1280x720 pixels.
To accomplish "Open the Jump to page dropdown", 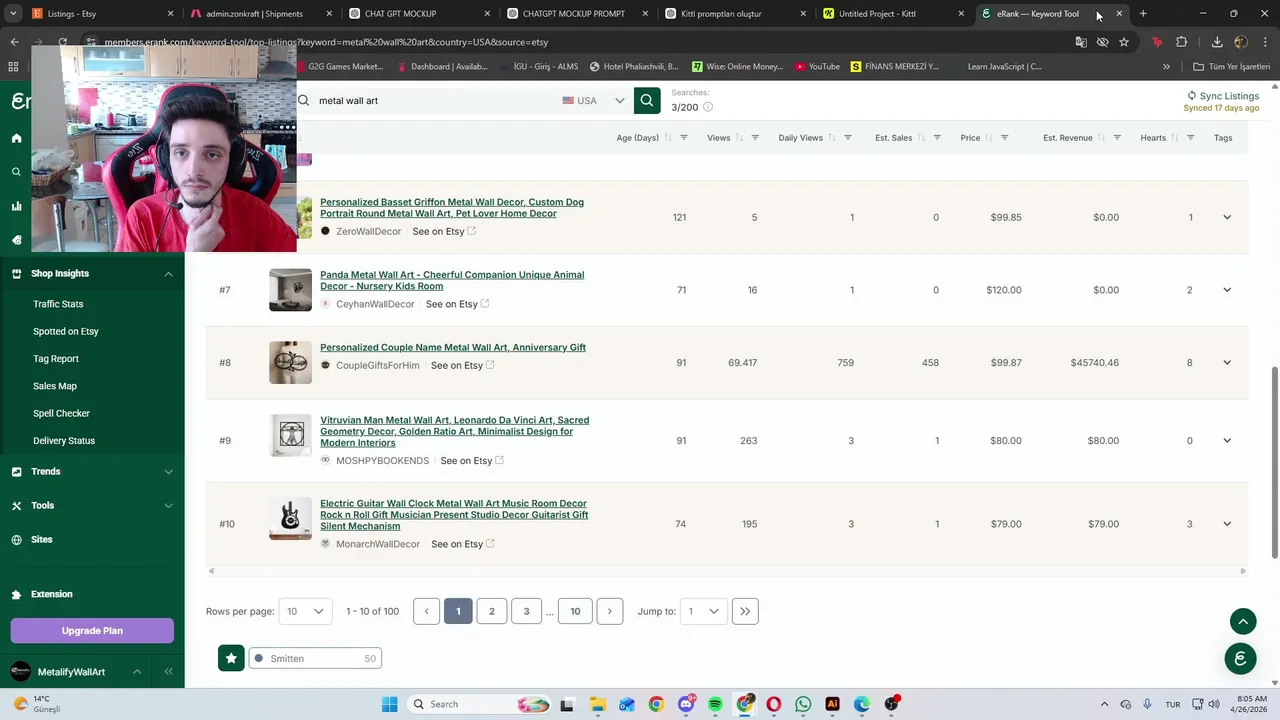I will pos(704,611).
